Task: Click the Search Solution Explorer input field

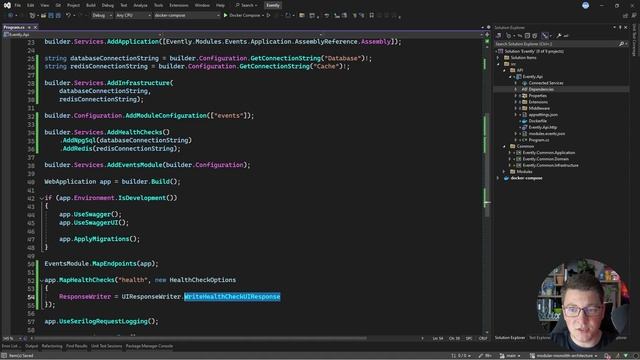Action: tap(556, 44)
